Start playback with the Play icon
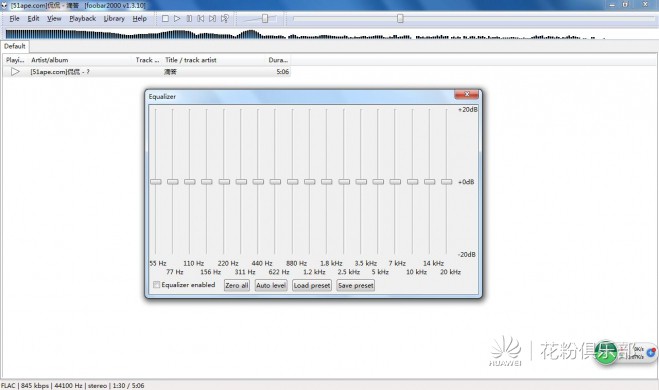 click(x=177, y=18)
